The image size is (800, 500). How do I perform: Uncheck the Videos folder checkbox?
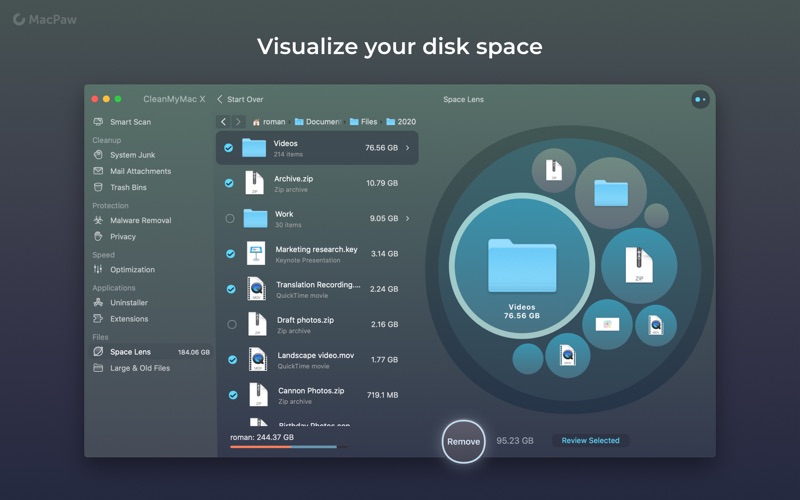tap(229, 148)
